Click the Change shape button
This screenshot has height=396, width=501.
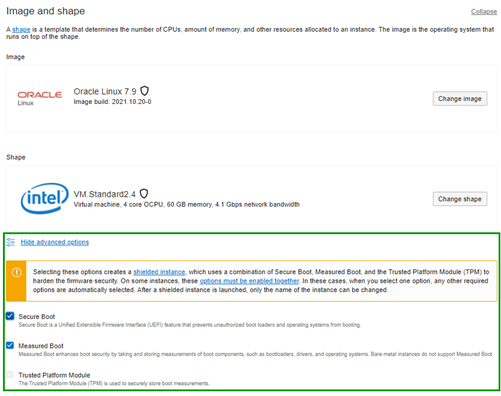pos(460,199)
